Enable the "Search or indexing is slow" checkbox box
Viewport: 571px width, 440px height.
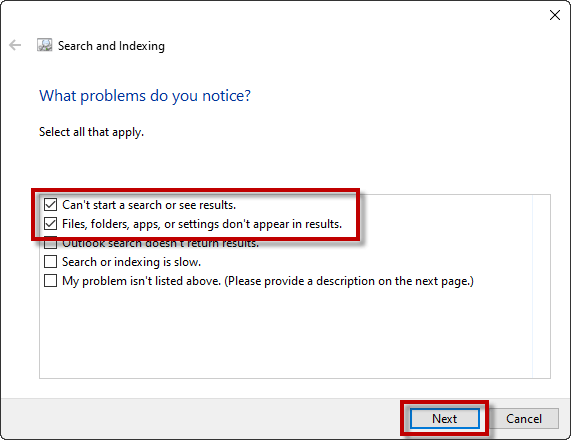[50, 262]
